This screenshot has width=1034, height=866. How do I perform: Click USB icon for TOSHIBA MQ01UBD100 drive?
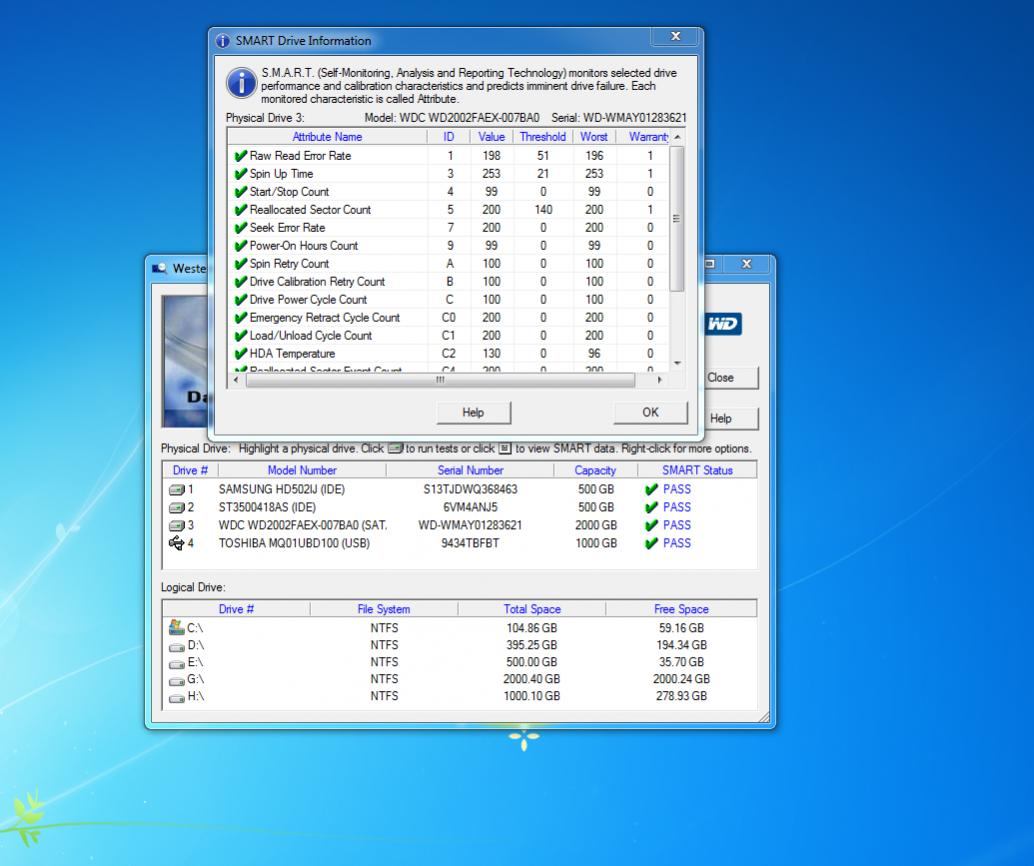(x=176, y=543)
